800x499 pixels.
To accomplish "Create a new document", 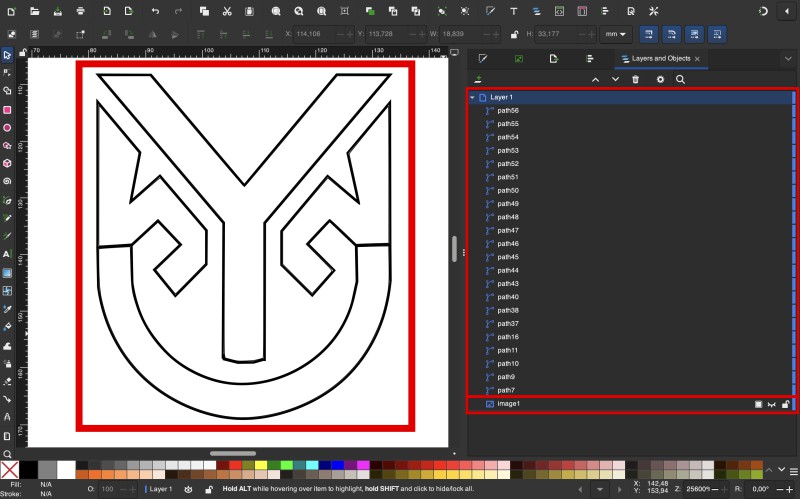I will pyautogui.click(x=11, y=11).
